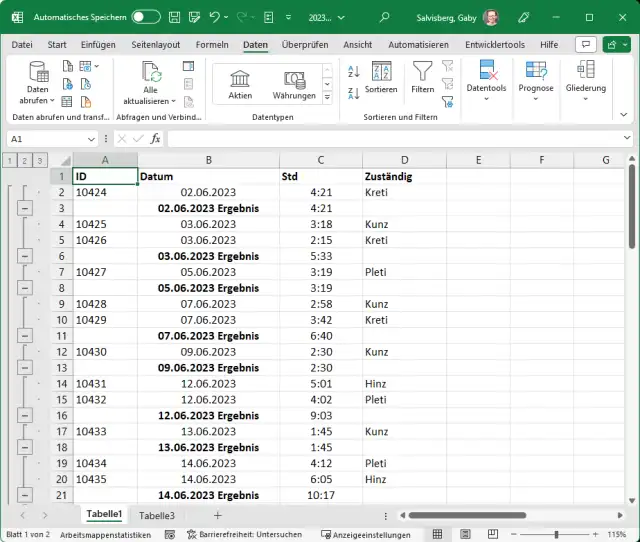Open the Formeln ribbon tab

pos(212,45)
